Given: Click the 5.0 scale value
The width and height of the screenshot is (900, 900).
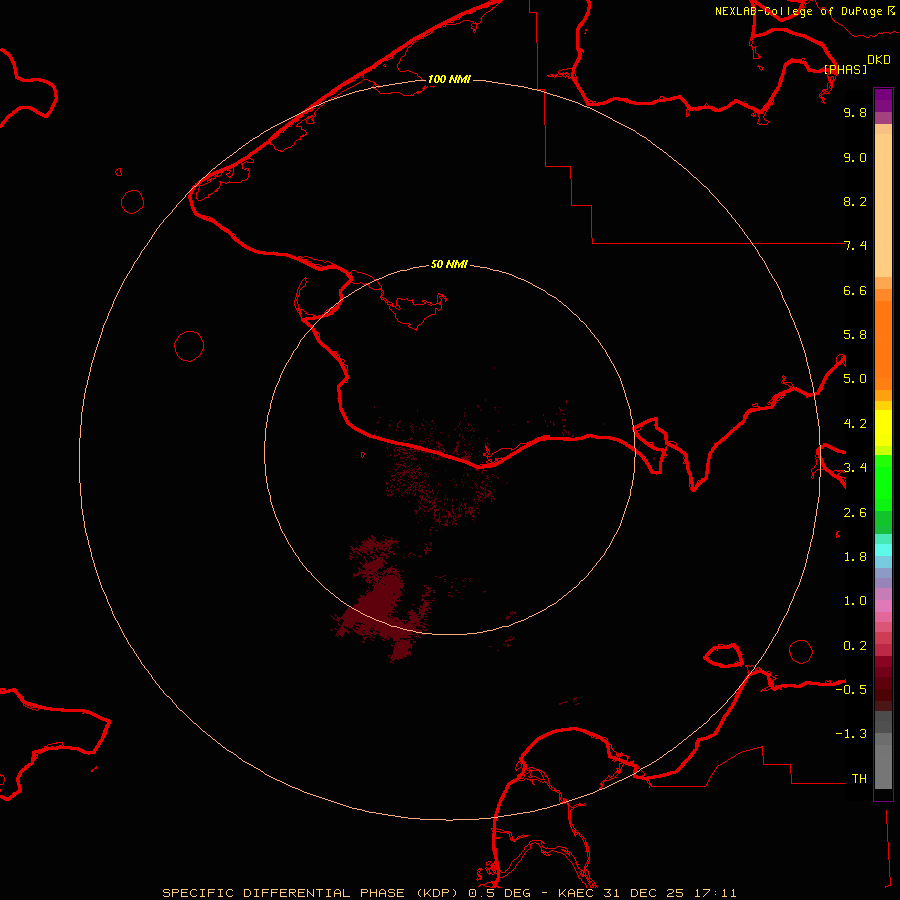Looking at the screenshot, I should click(855, 379).
